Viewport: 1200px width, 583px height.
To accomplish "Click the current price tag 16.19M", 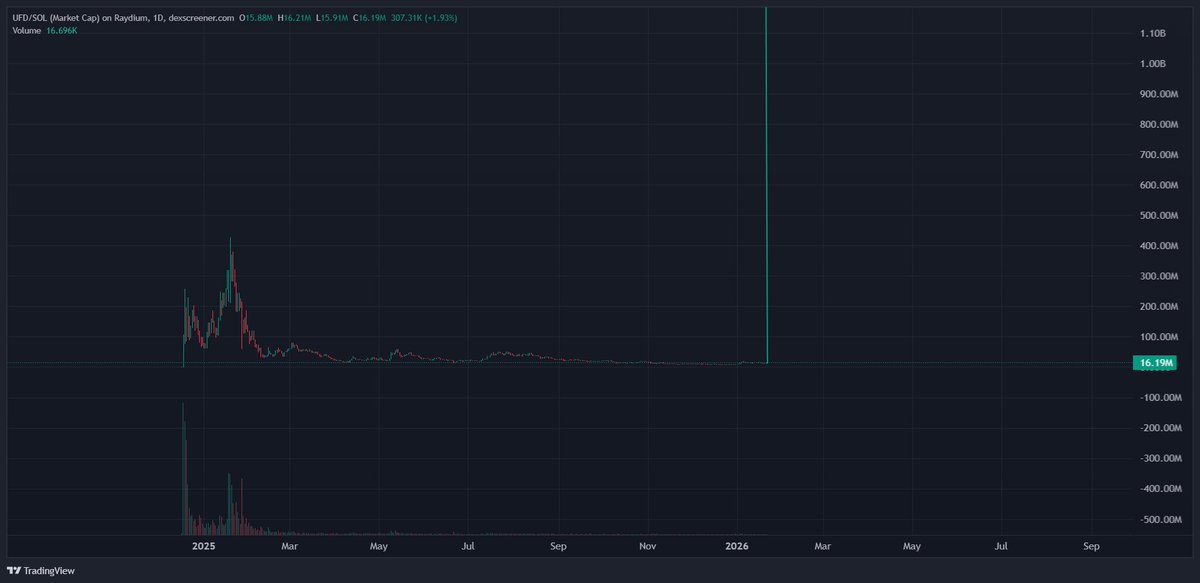I will (1153, 363).
